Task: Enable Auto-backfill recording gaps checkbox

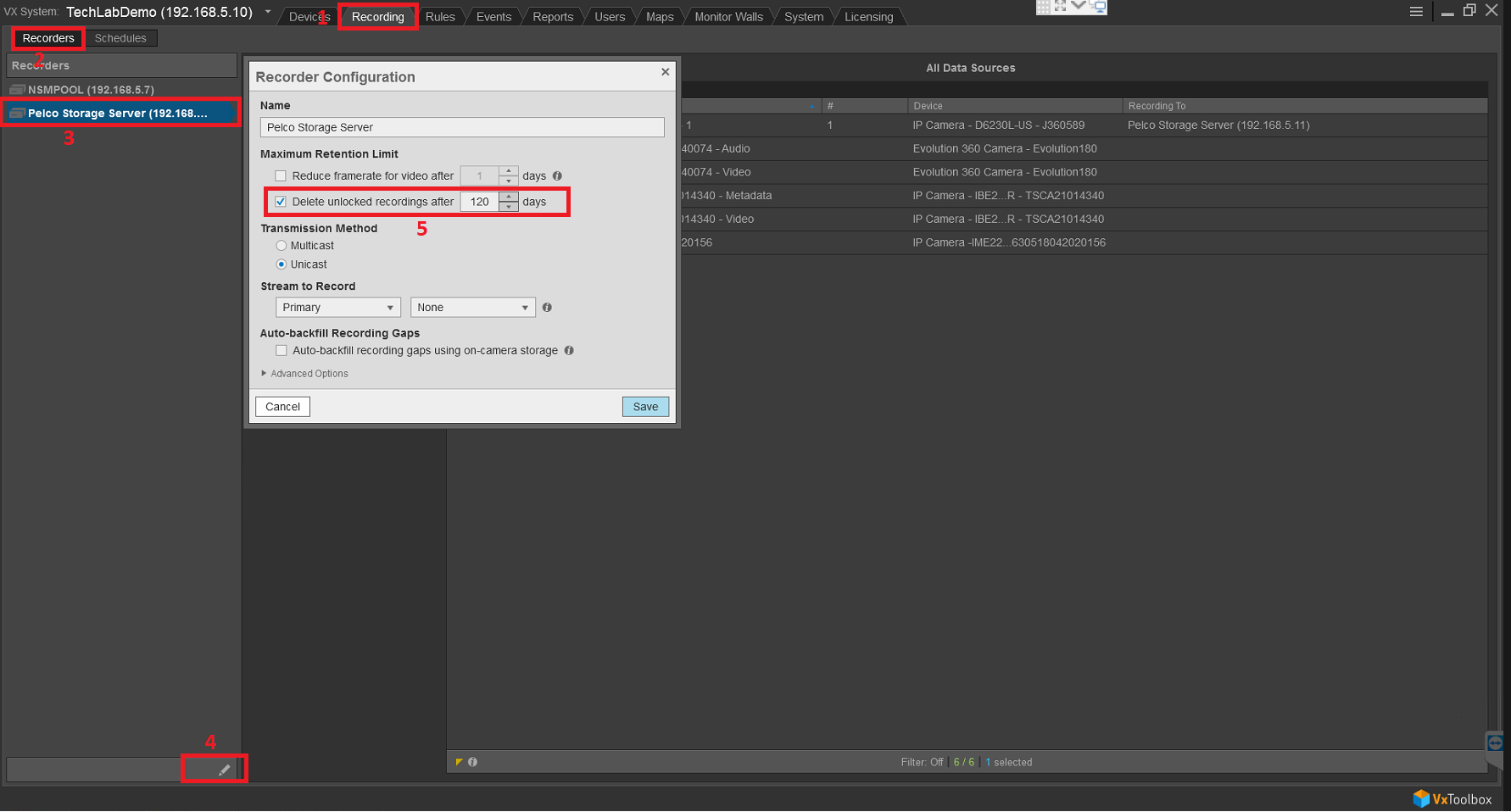Action: (281, 350)
